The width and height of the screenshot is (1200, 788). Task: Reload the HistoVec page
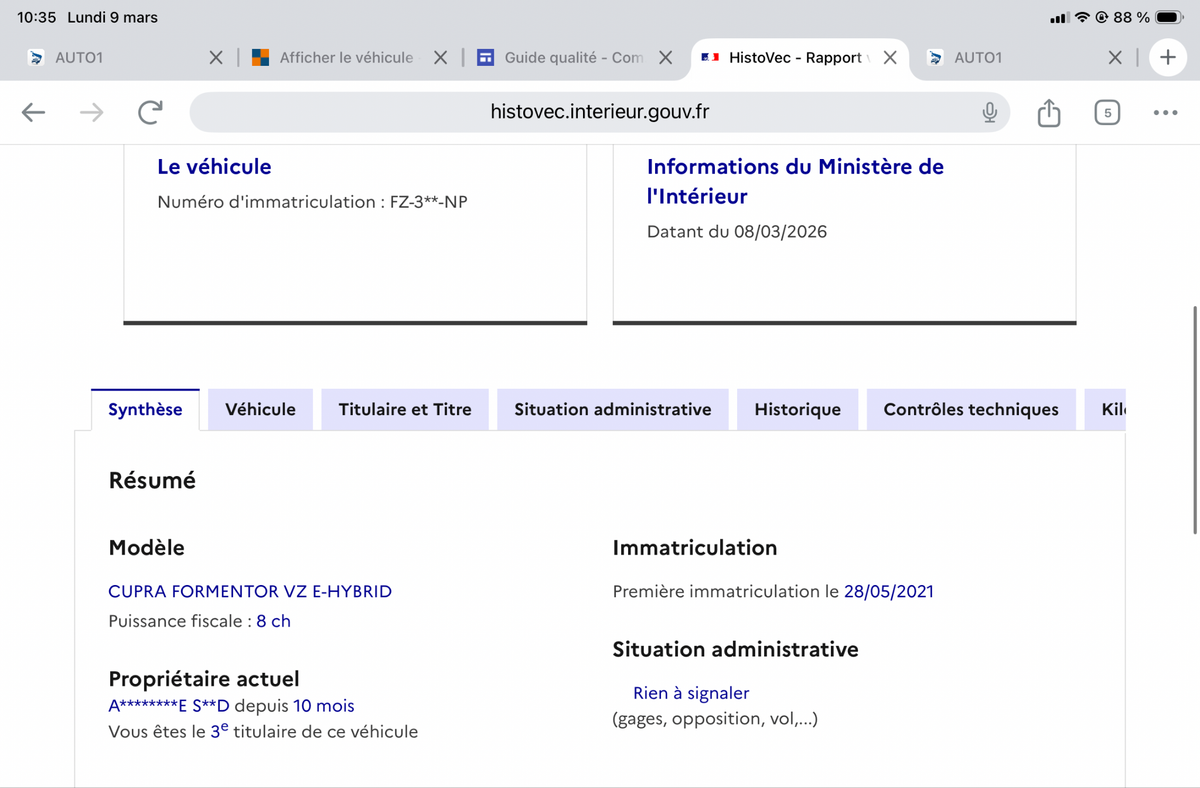(x=150, y=113)
